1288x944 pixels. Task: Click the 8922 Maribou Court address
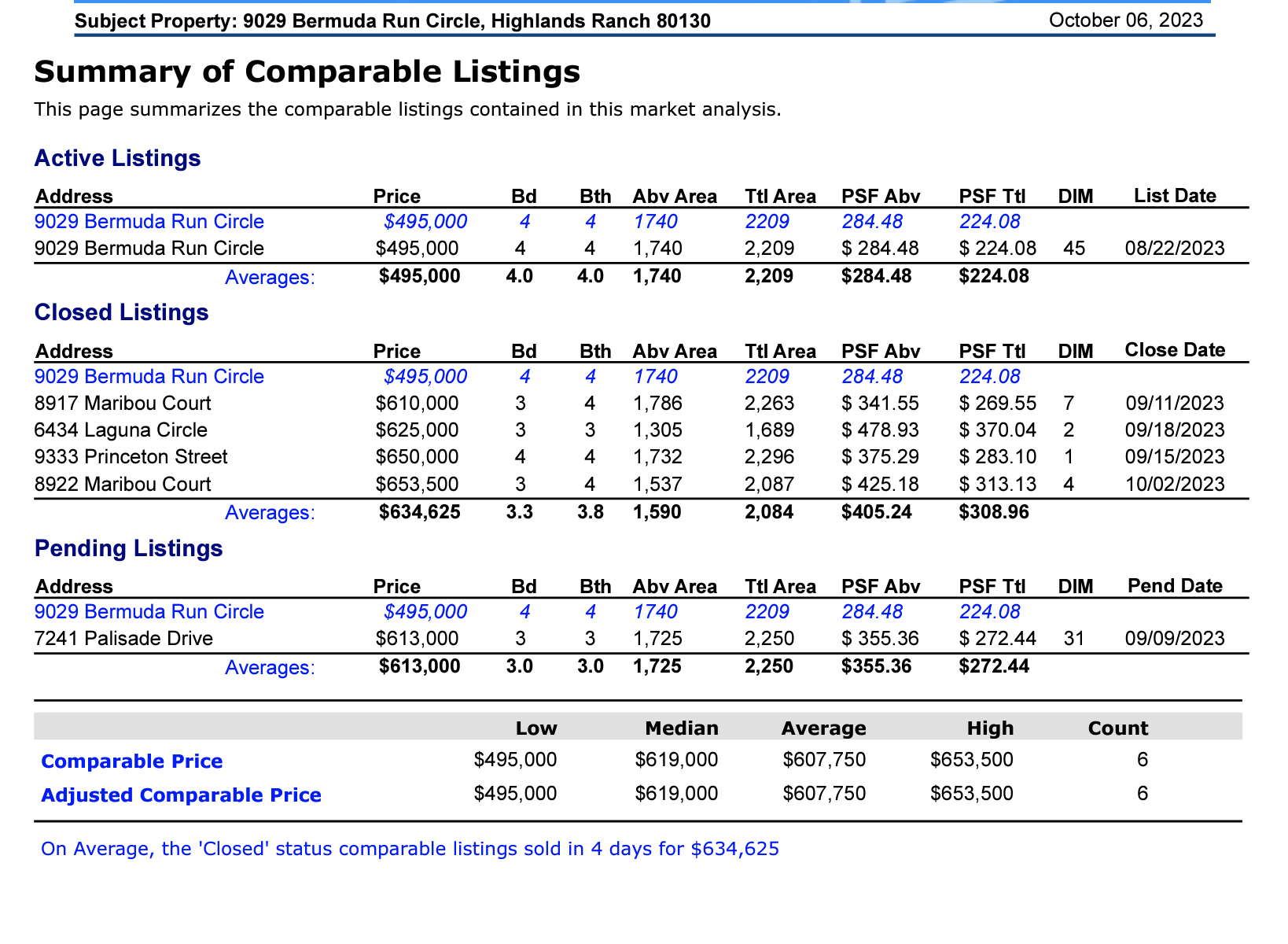pyautogui.click(x=123, y=484)
